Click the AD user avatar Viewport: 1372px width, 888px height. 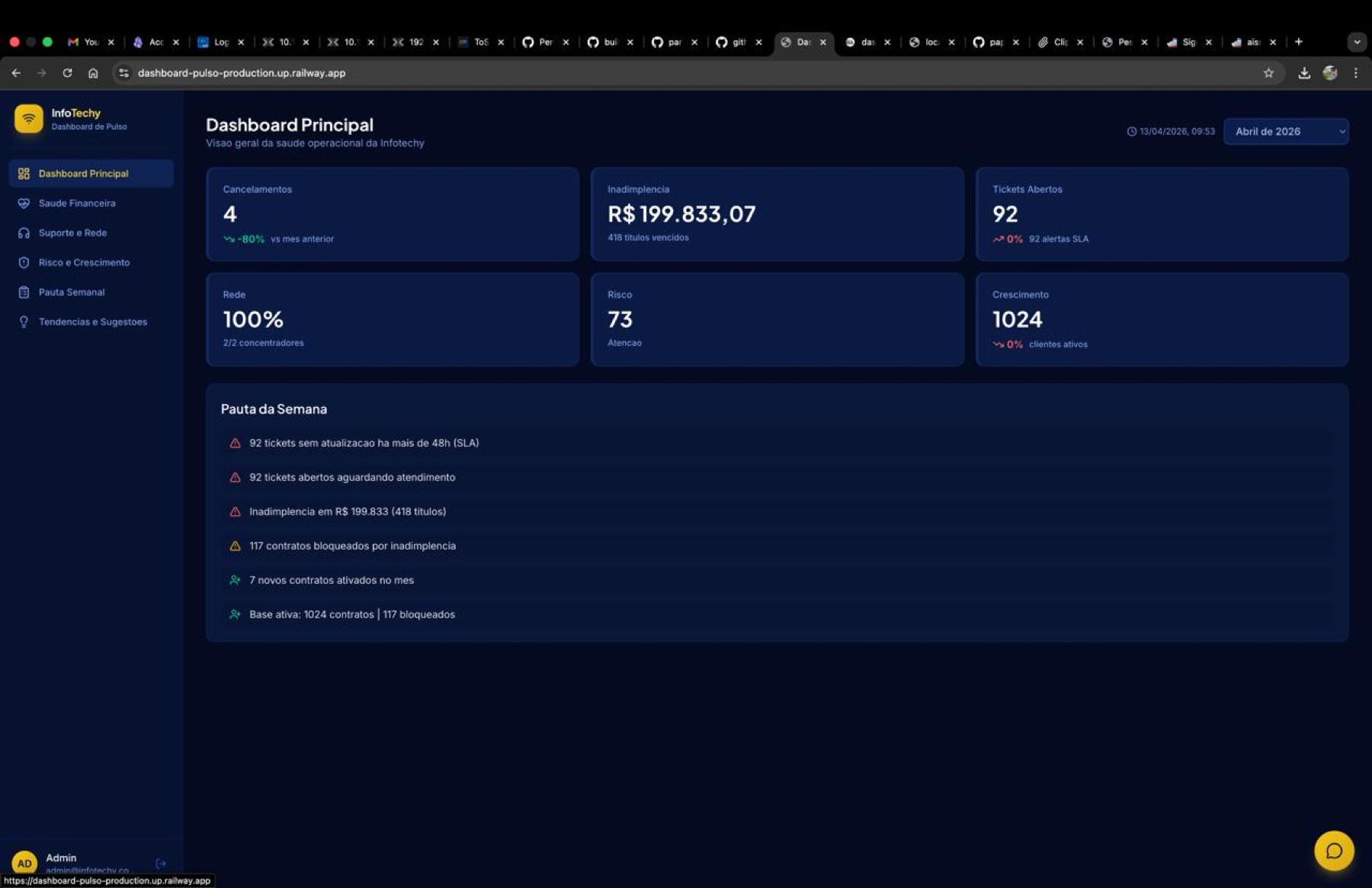coord(24,863)
